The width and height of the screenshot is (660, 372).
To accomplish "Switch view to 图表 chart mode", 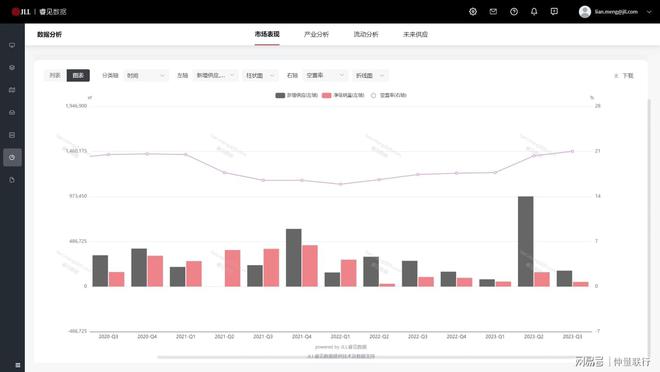I will (x=78, y=75).
